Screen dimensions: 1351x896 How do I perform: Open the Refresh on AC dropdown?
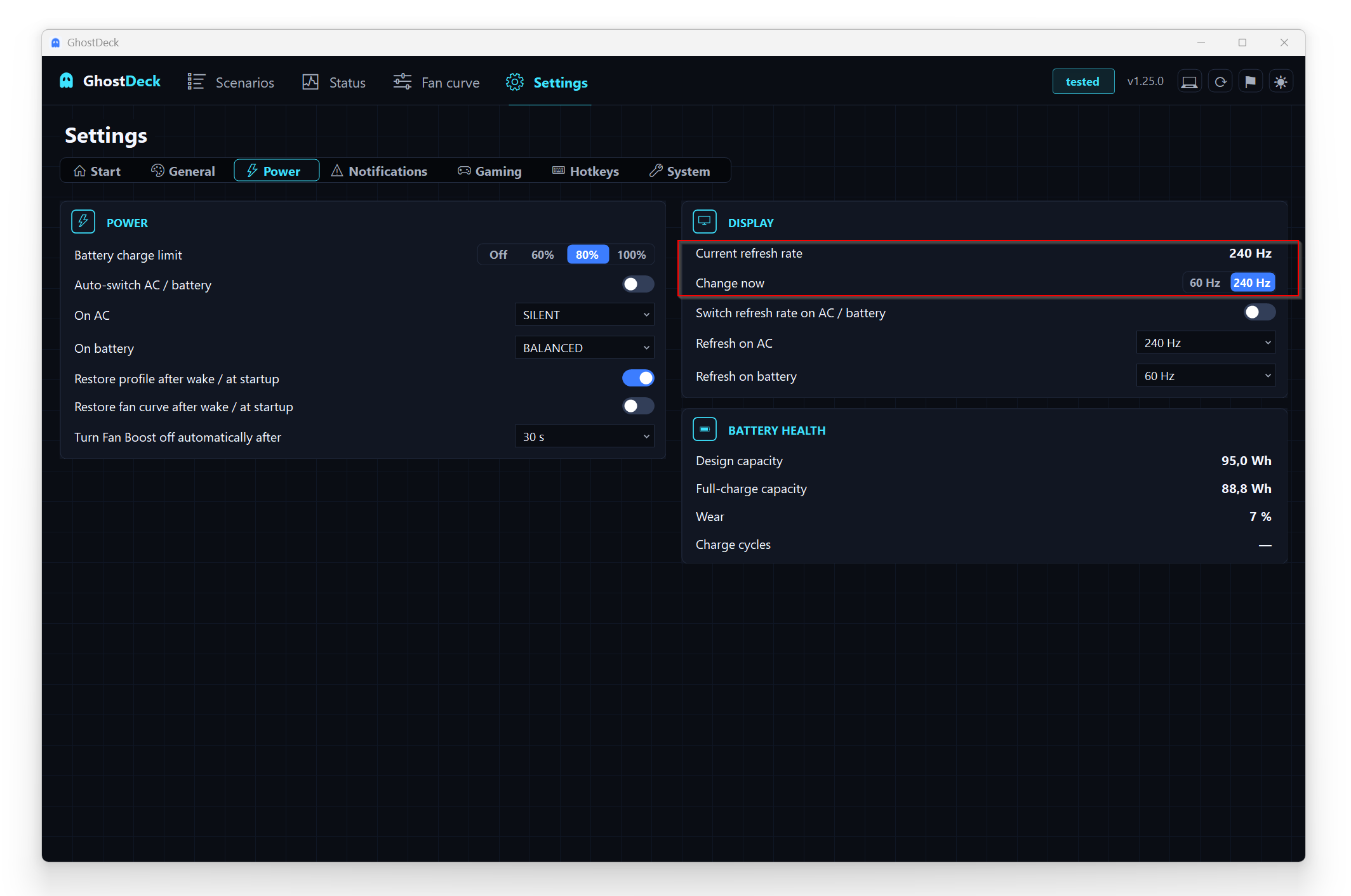[x=1206, y=343]
